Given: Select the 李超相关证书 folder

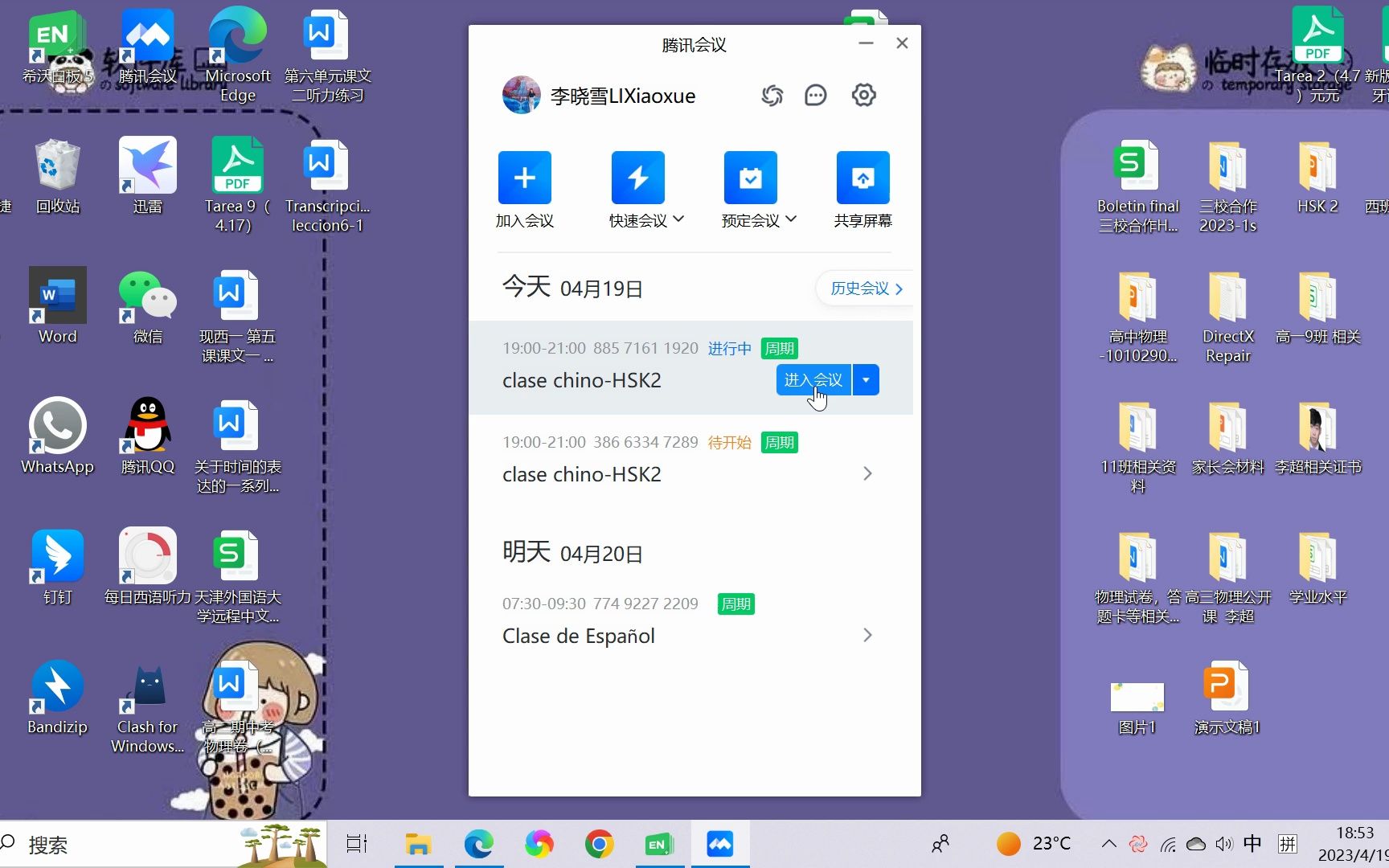Looking at the screenshot, I should click(1318, 437).
